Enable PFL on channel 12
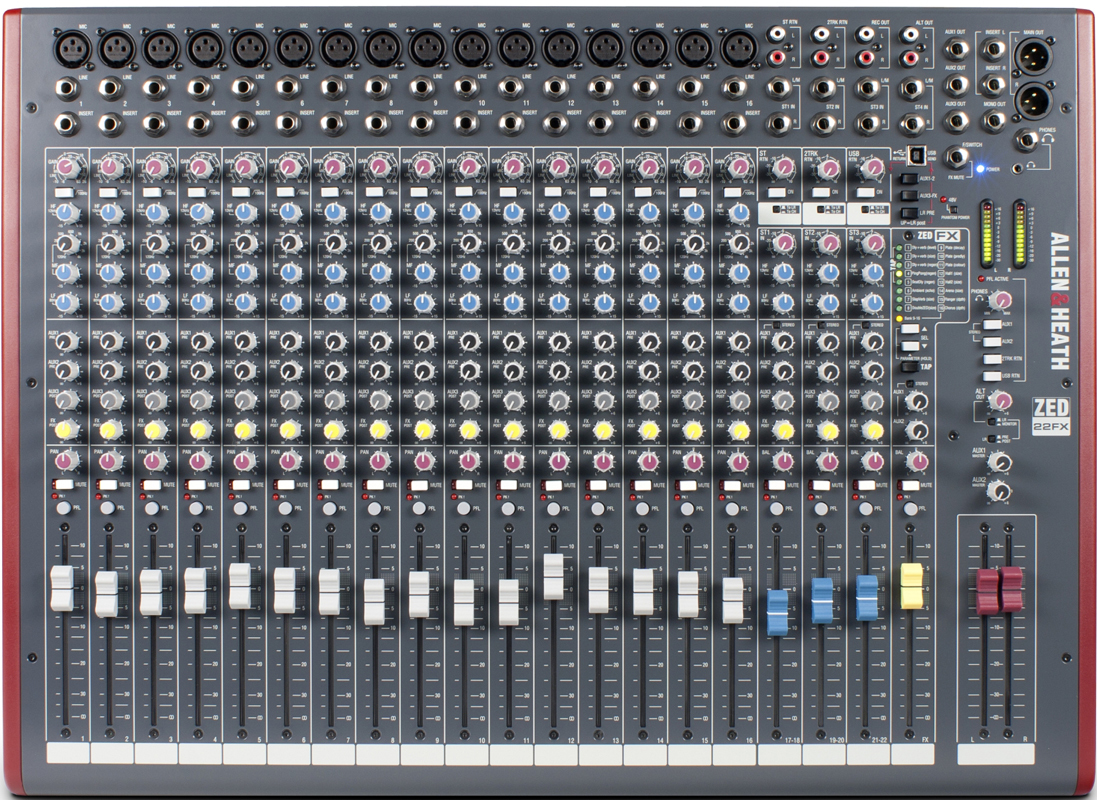 (553, 508)
